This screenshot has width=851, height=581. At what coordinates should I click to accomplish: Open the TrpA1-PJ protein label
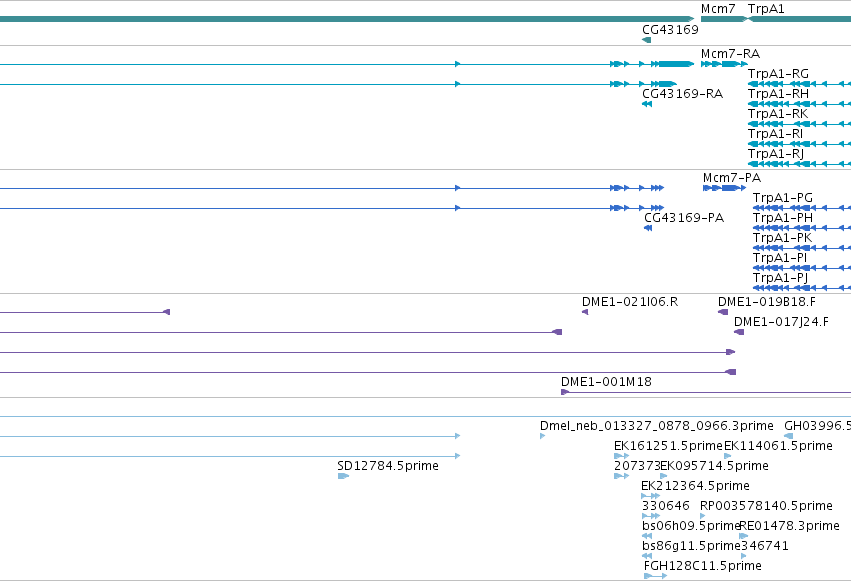tap(780, 278)
